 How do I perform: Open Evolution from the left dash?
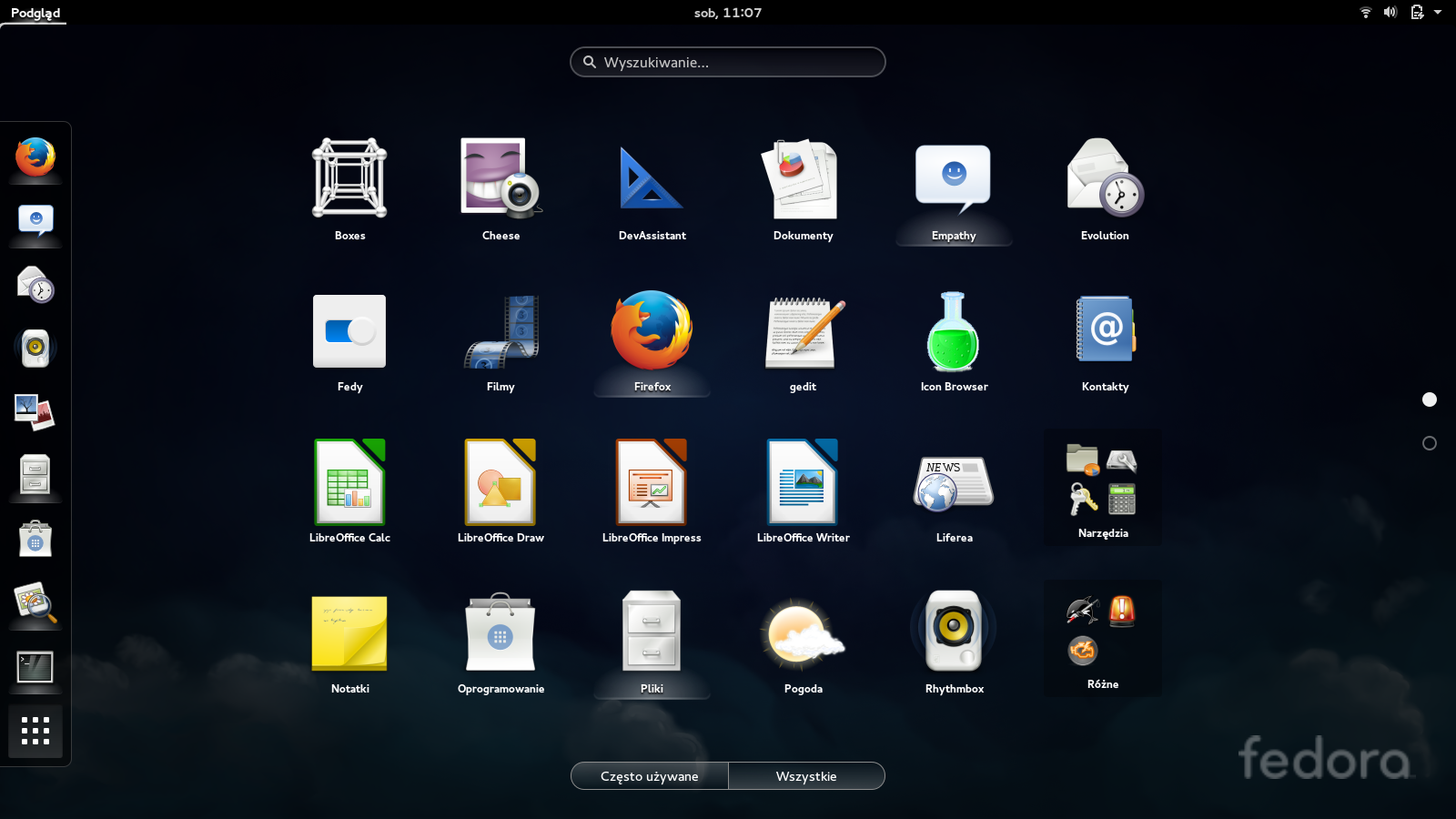click(x=35, y=284)
